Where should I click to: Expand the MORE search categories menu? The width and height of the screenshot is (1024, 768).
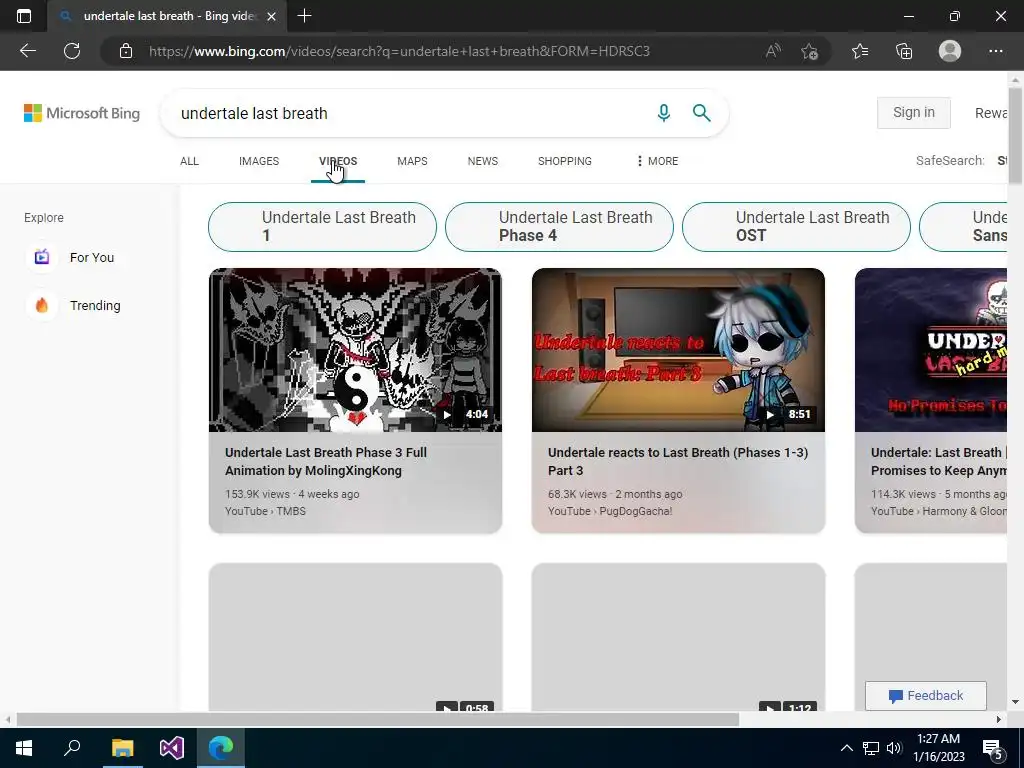(x=657, y=161)
